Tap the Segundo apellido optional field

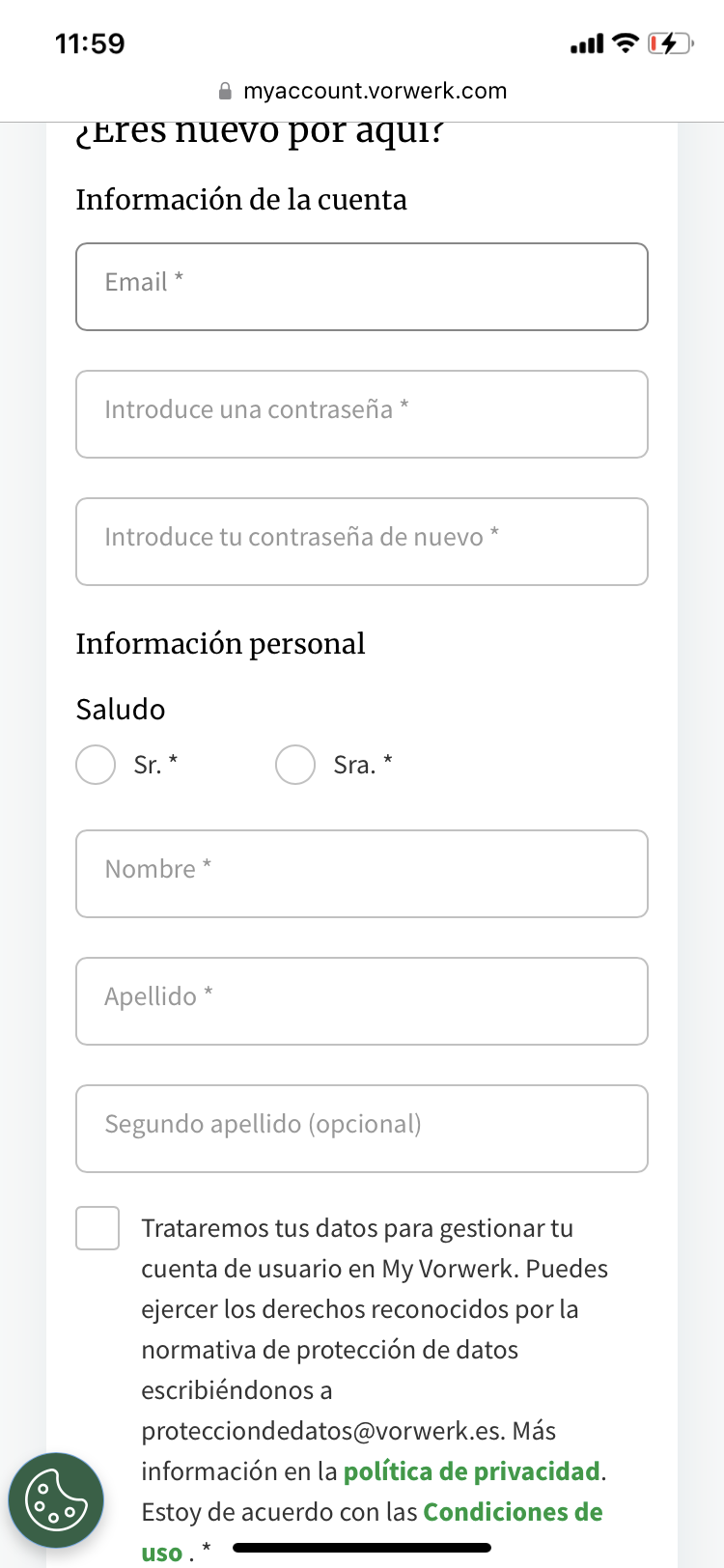tap(362, 1129)
